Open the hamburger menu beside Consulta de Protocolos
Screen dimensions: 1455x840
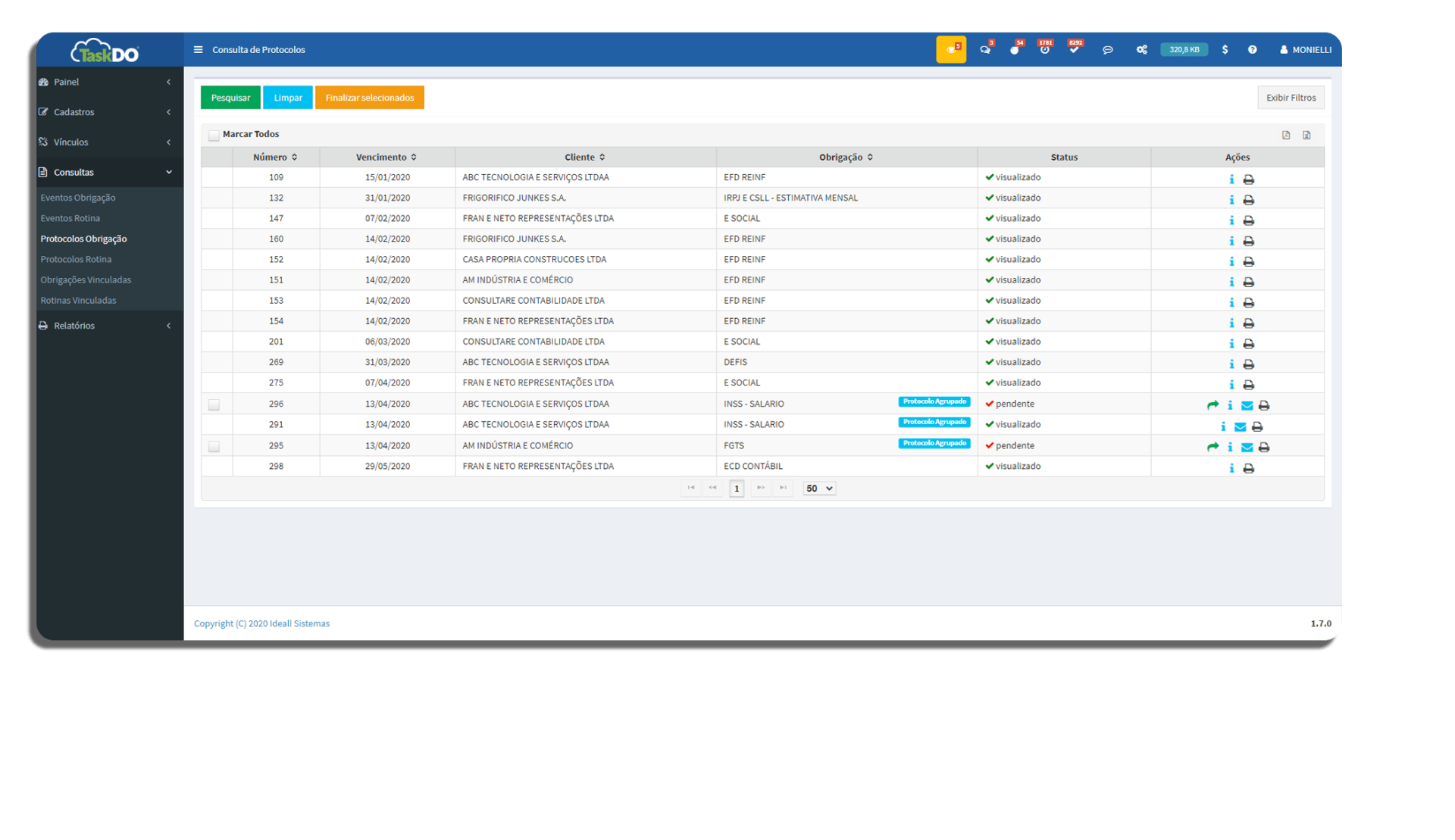(198, 50)
